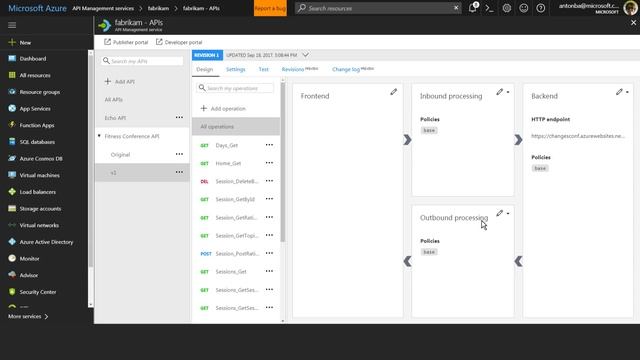
Task: Open options for Home_Get operation
Action: 269,163
